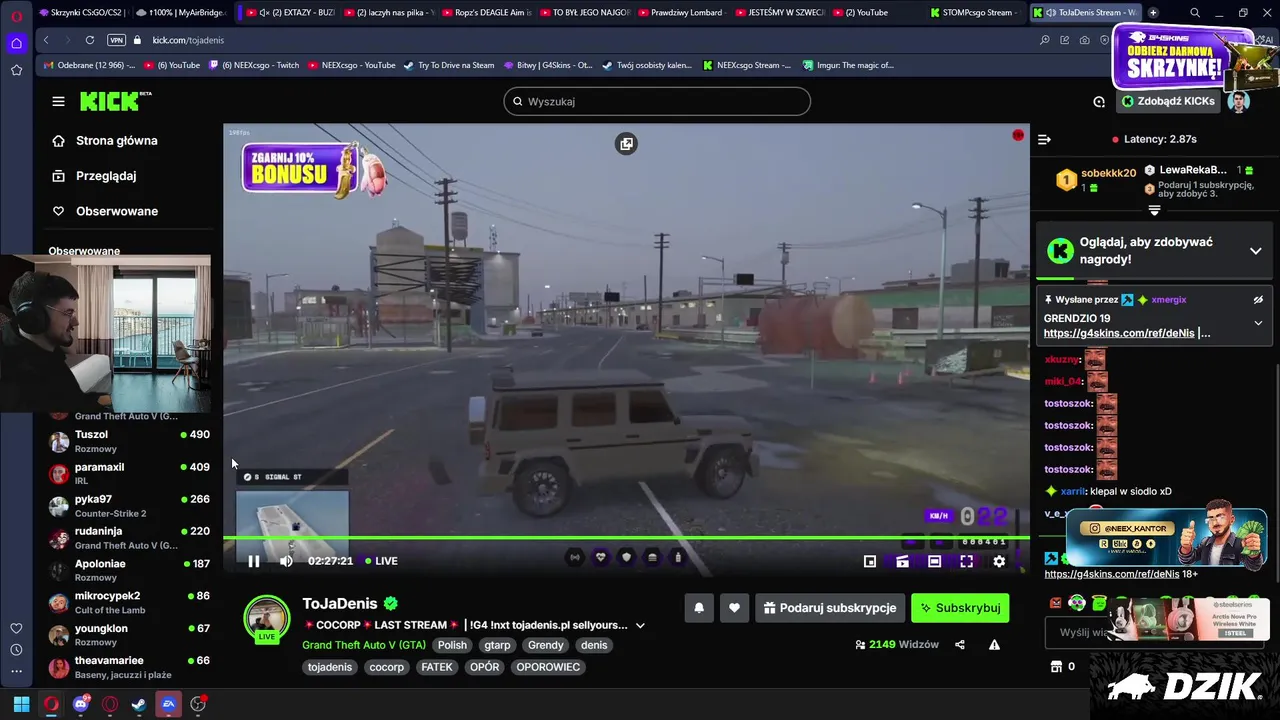Open ToJaDenis channel avatar
This screenshot has height=720, width=1280.
point(267,618)
